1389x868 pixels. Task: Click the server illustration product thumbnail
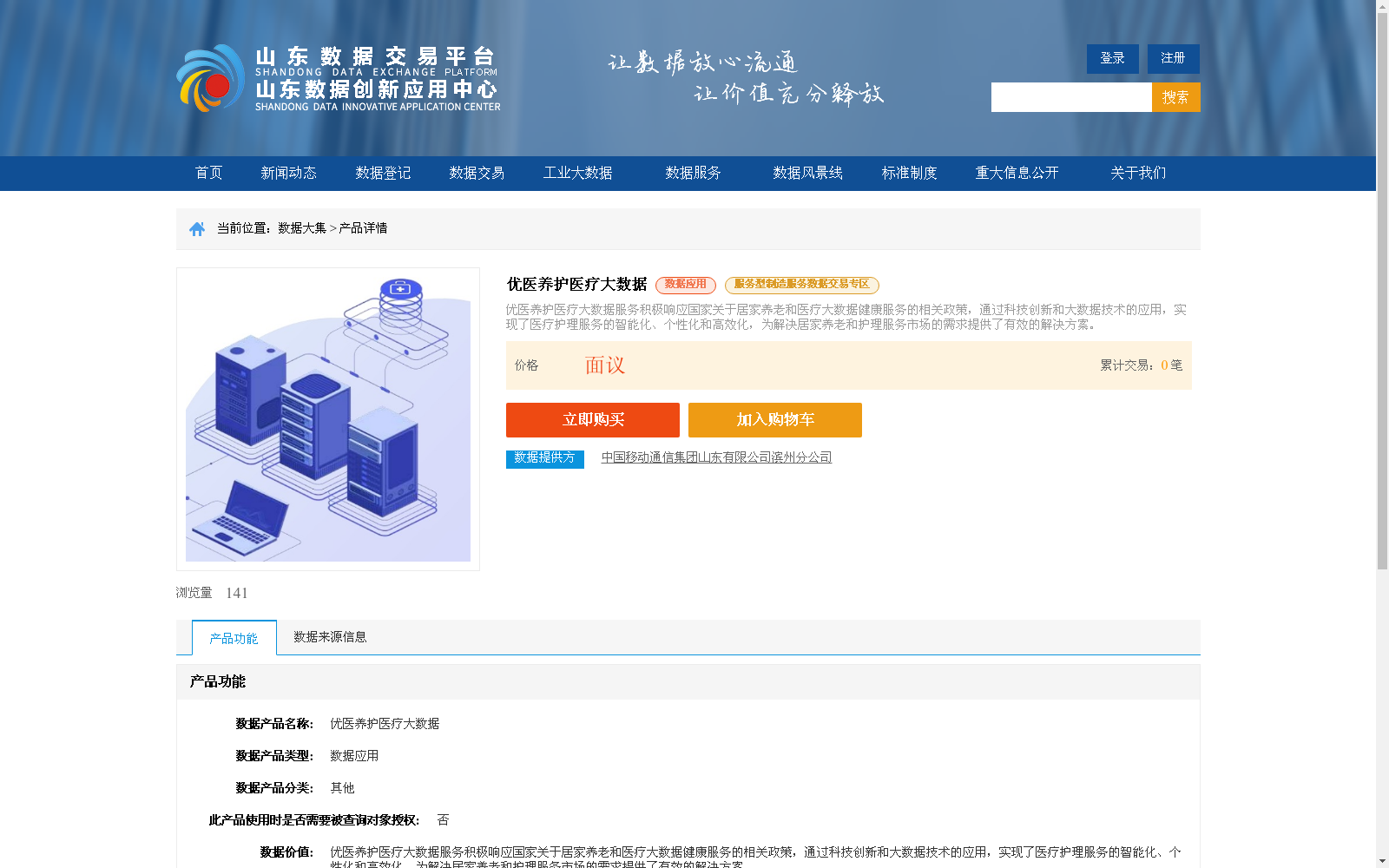[328, 419]
